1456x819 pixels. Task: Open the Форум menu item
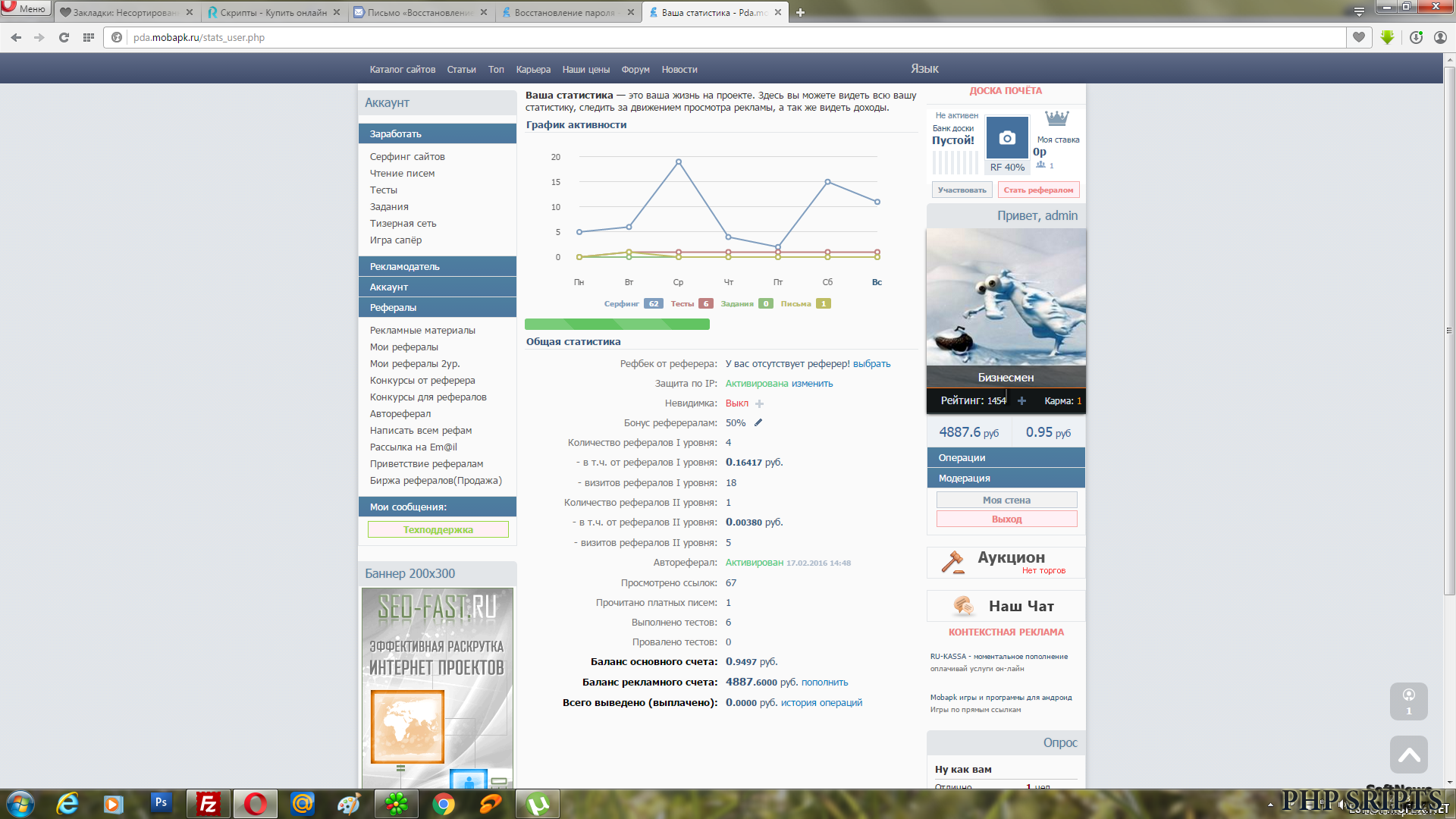pyautogui.click(x=635, y=70)
